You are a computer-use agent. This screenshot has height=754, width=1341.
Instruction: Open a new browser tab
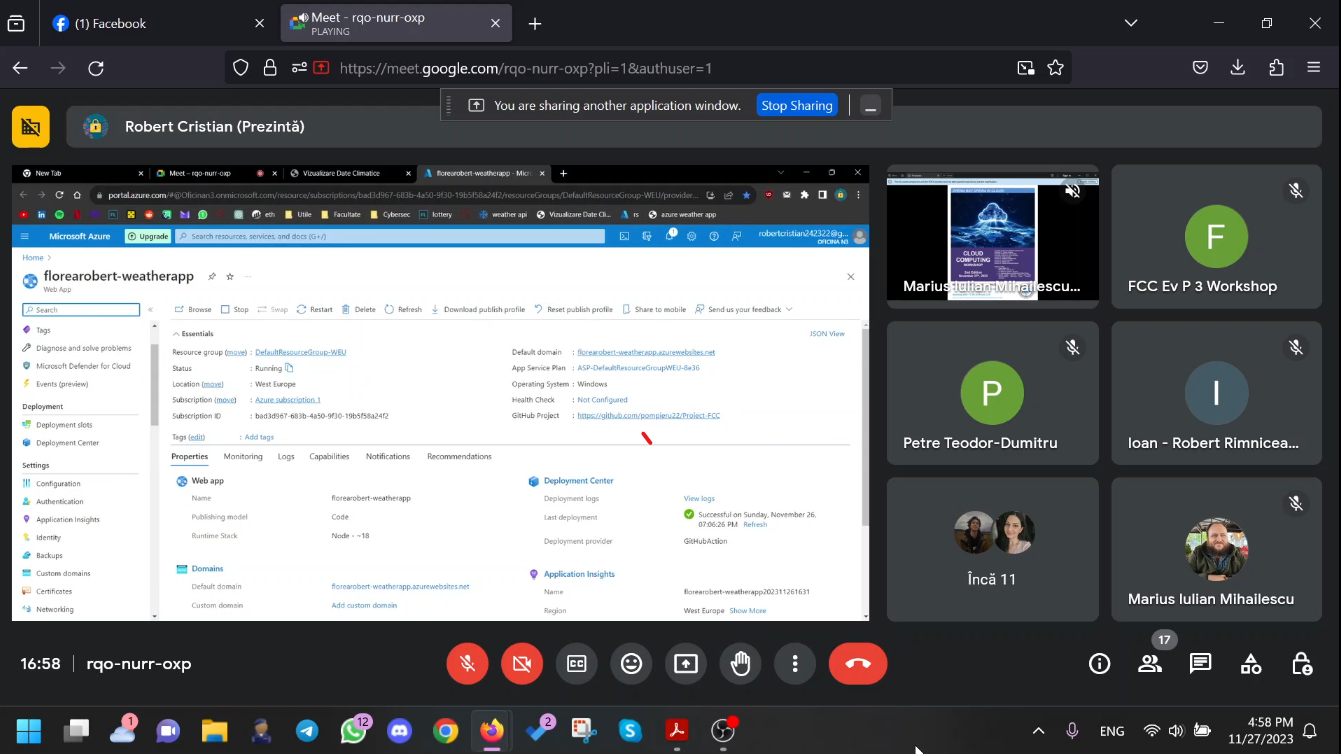point(535,23)
